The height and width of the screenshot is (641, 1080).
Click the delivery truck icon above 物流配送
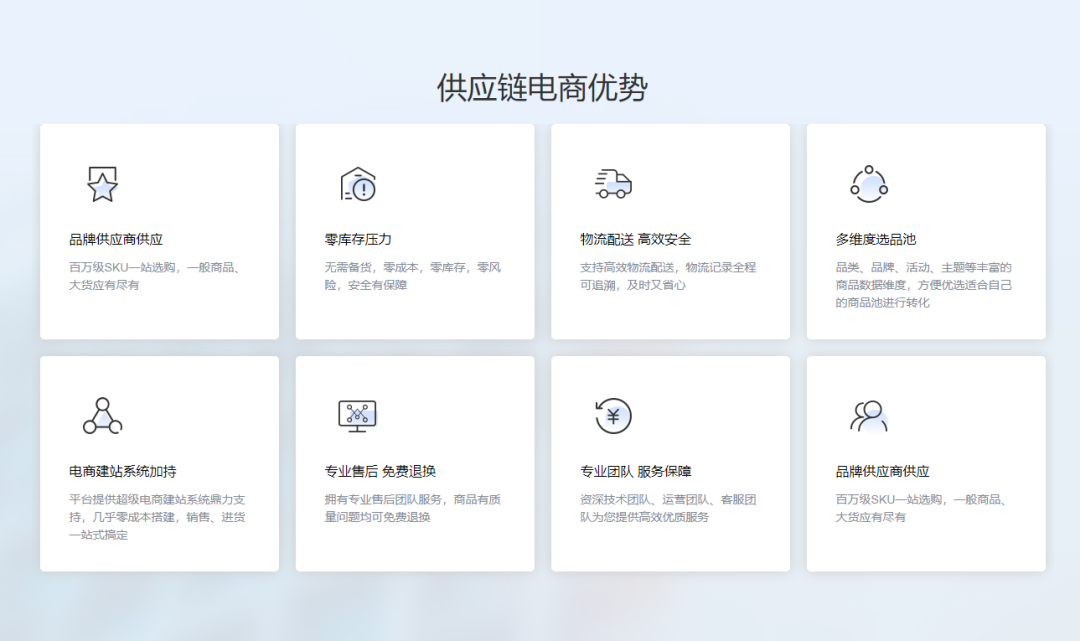[x=613, y=184]
